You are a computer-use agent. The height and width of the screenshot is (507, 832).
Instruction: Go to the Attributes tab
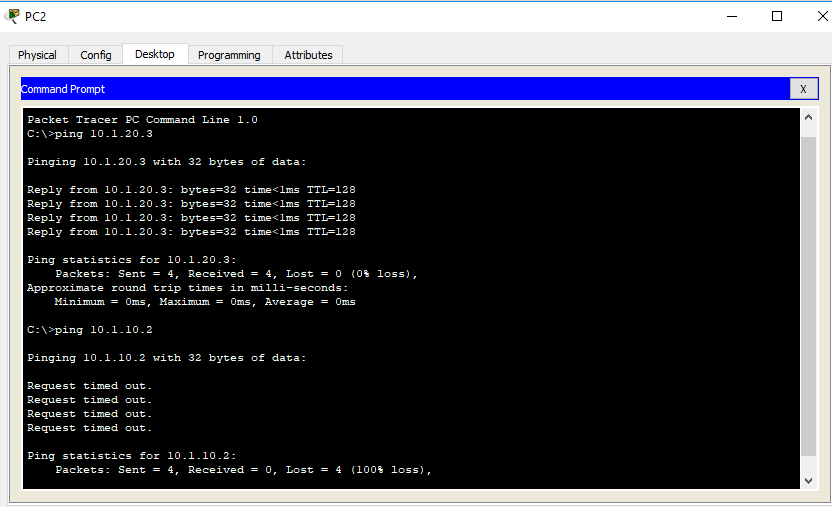[x=308, y=55]
